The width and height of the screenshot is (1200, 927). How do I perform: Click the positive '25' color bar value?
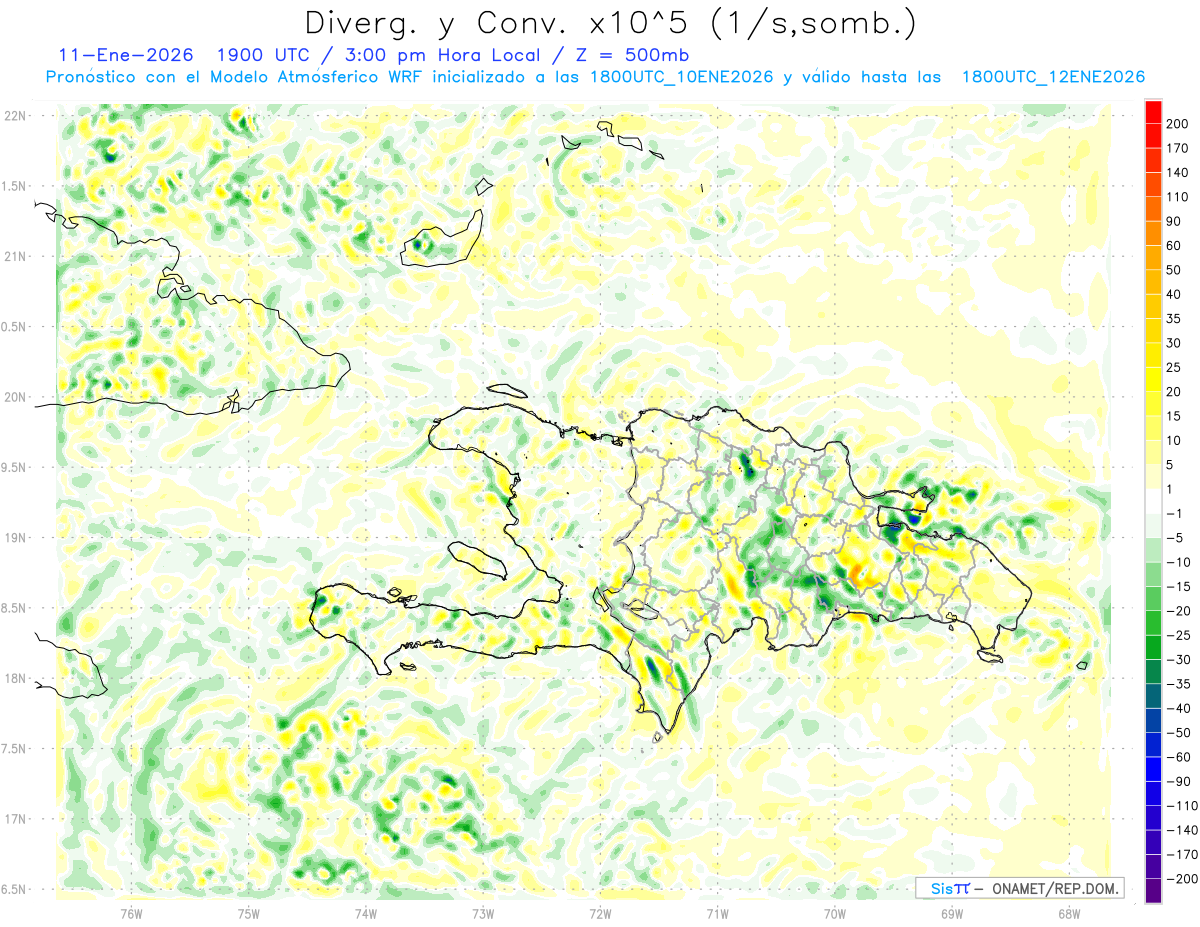pyautogui.click(x=1174, y=367)
